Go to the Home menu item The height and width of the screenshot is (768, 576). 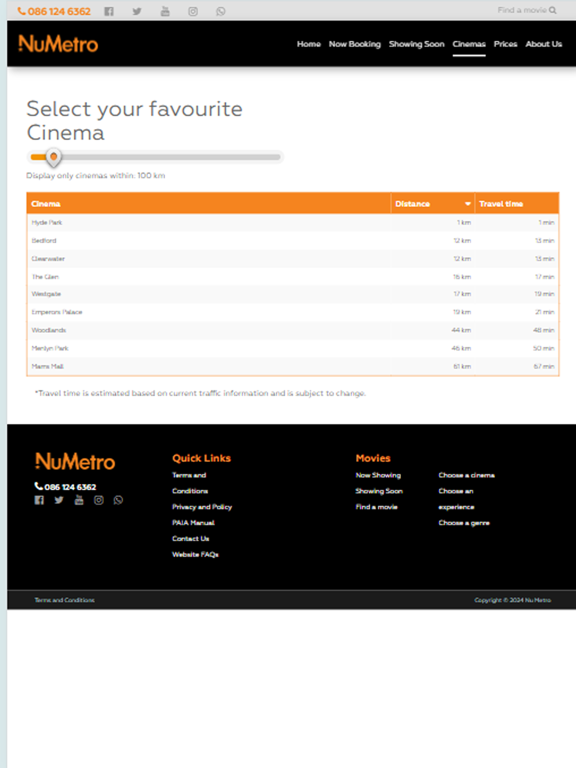coord(309,44)
